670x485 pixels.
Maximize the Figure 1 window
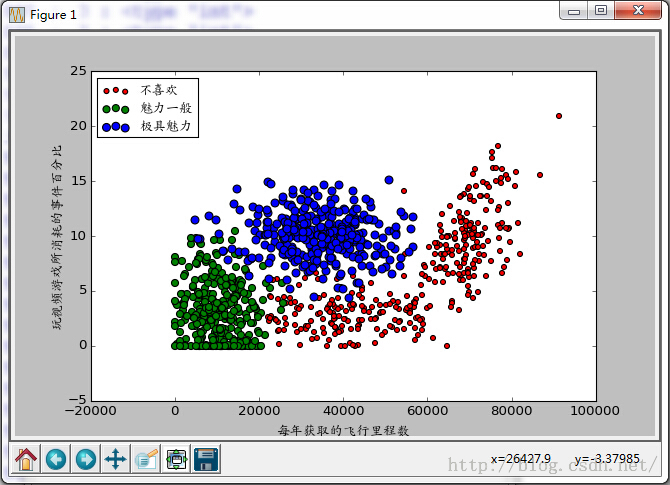(601, 10)
